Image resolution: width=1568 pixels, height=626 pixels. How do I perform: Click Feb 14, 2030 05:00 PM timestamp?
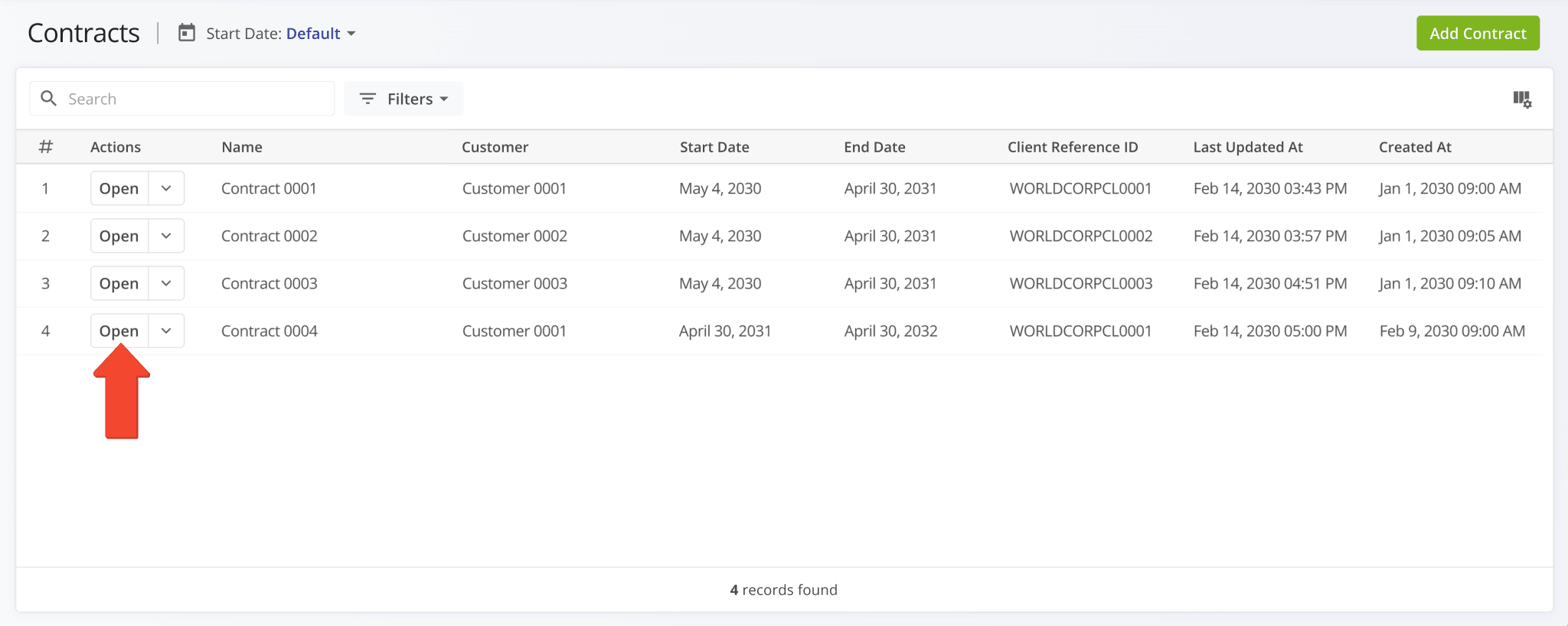tap(1270, 331)
